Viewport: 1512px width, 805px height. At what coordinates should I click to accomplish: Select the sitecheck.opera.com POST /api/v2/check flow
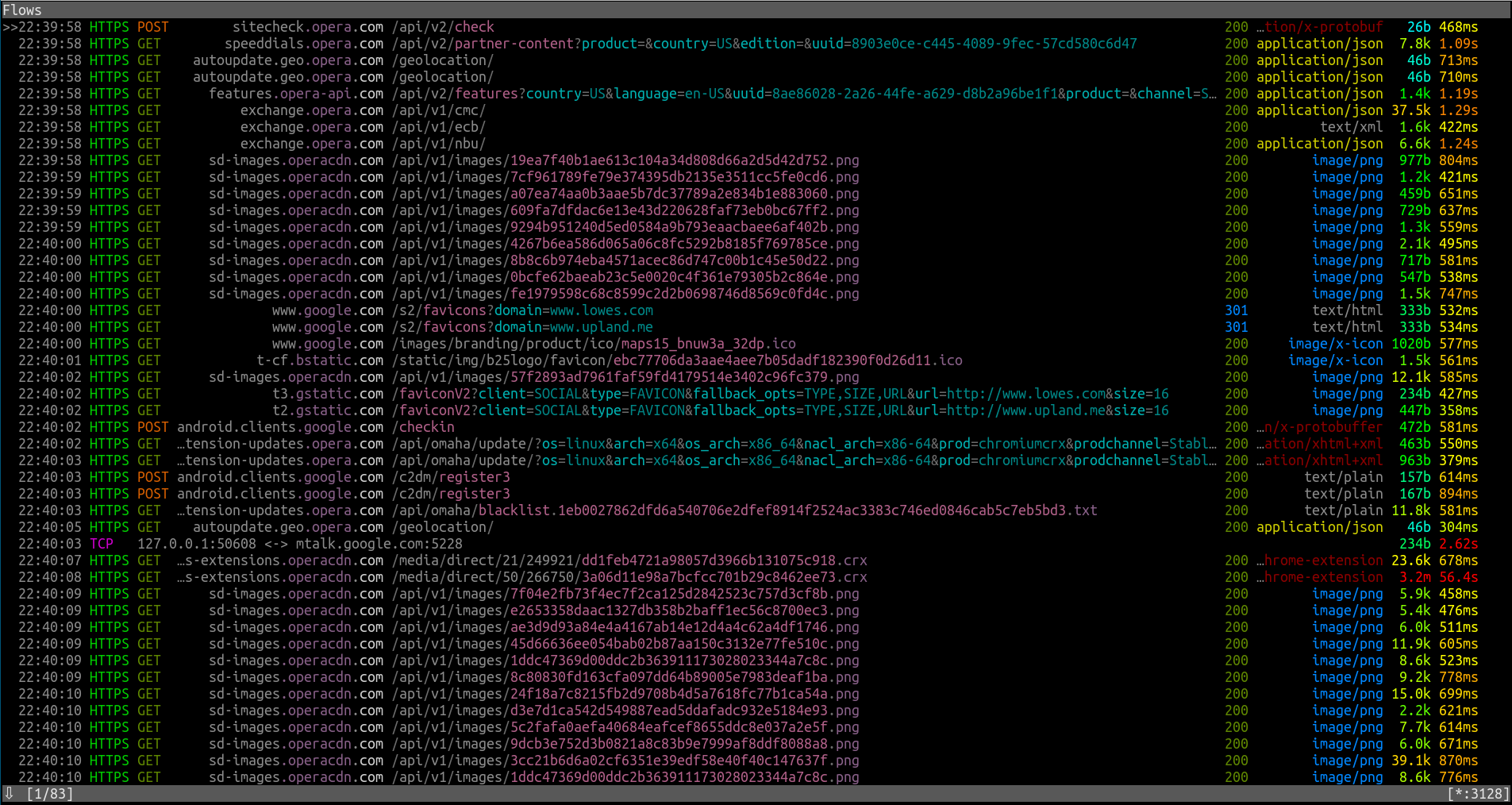[756, 27]
